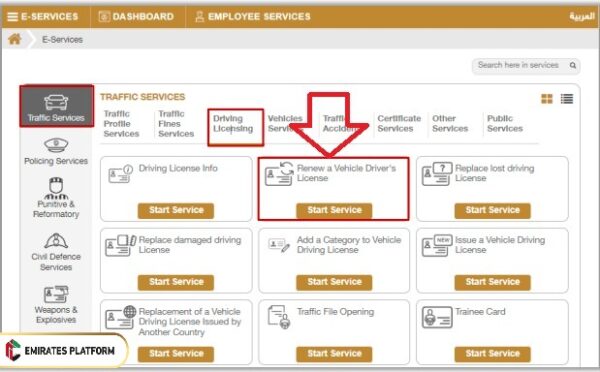This screenshot has height=372, width=600.
Task: Select Traffic Services car icon in sidebar
Action: click(x=56, y=102)
